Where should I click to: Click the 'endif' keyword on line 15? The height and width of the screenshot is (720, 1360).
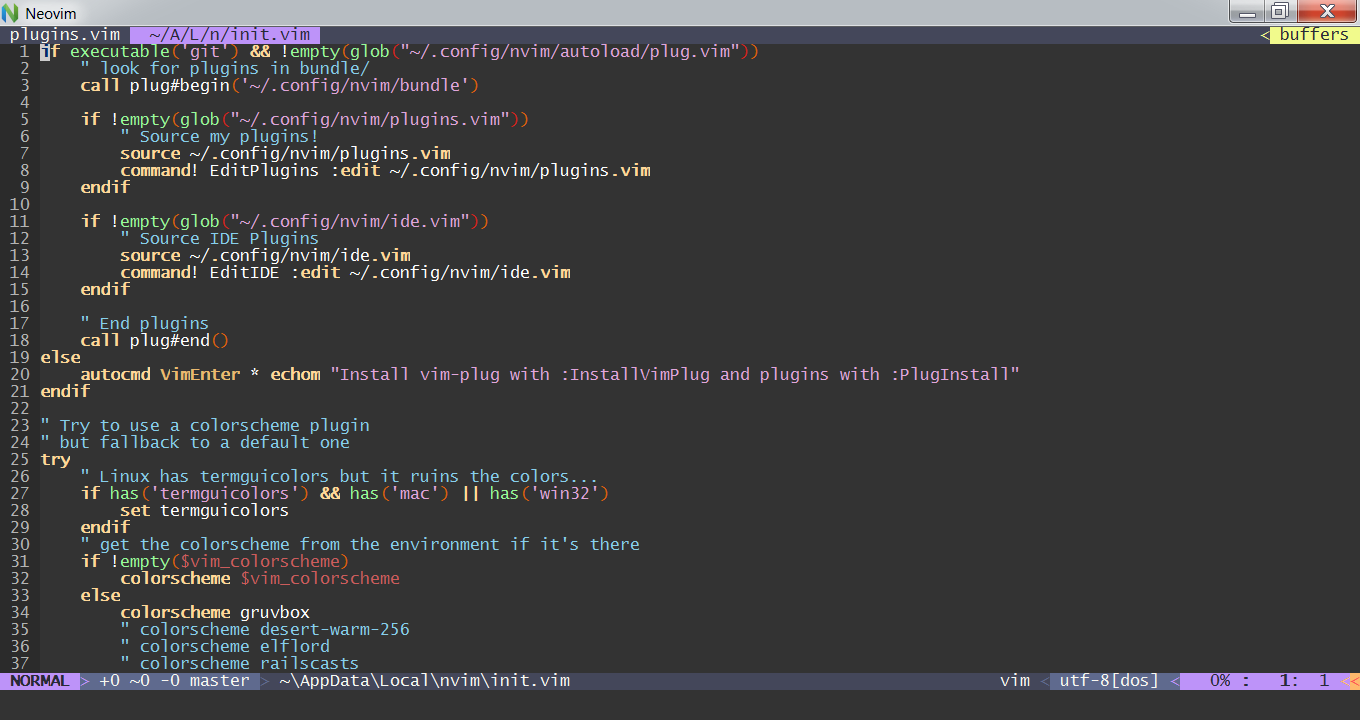tap(105, 289)
